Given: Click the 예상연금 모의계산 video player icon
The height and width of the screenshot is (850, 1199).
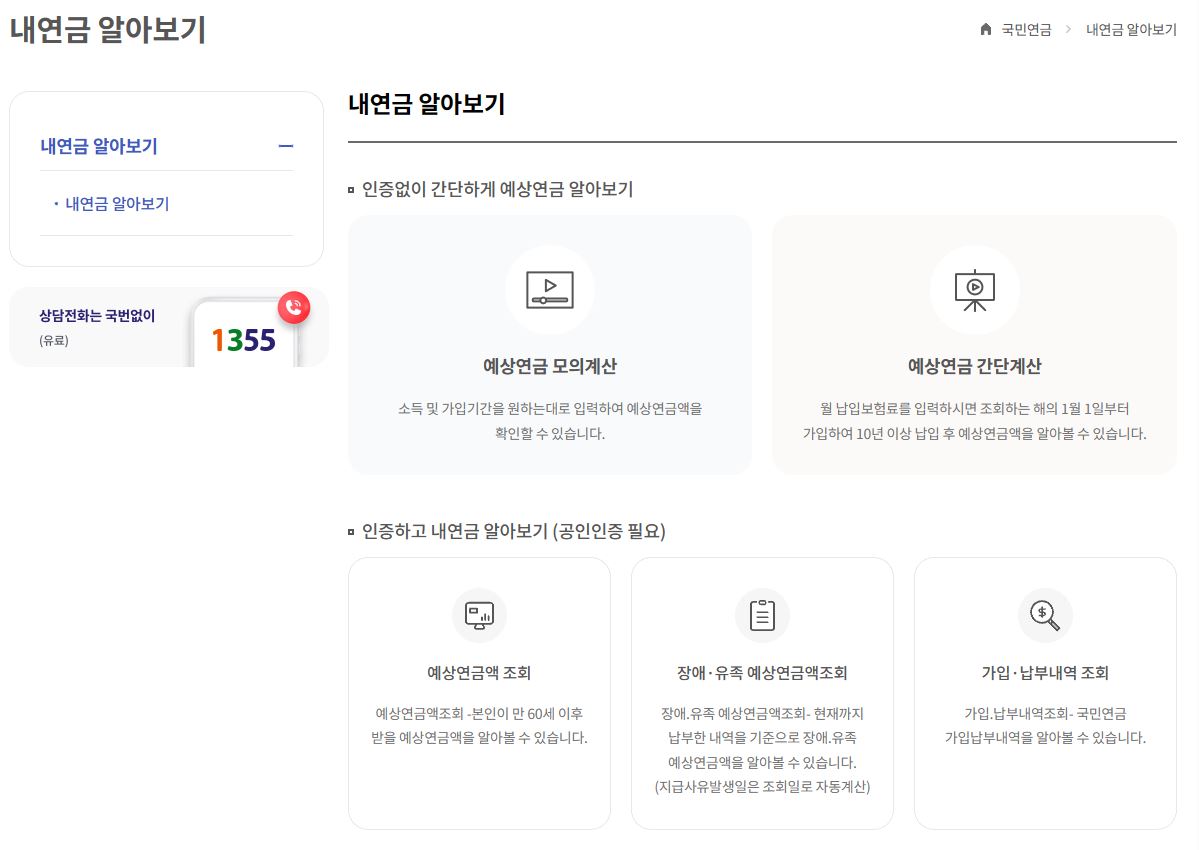Looking at the screenshot, I should (x=550, y=290).
